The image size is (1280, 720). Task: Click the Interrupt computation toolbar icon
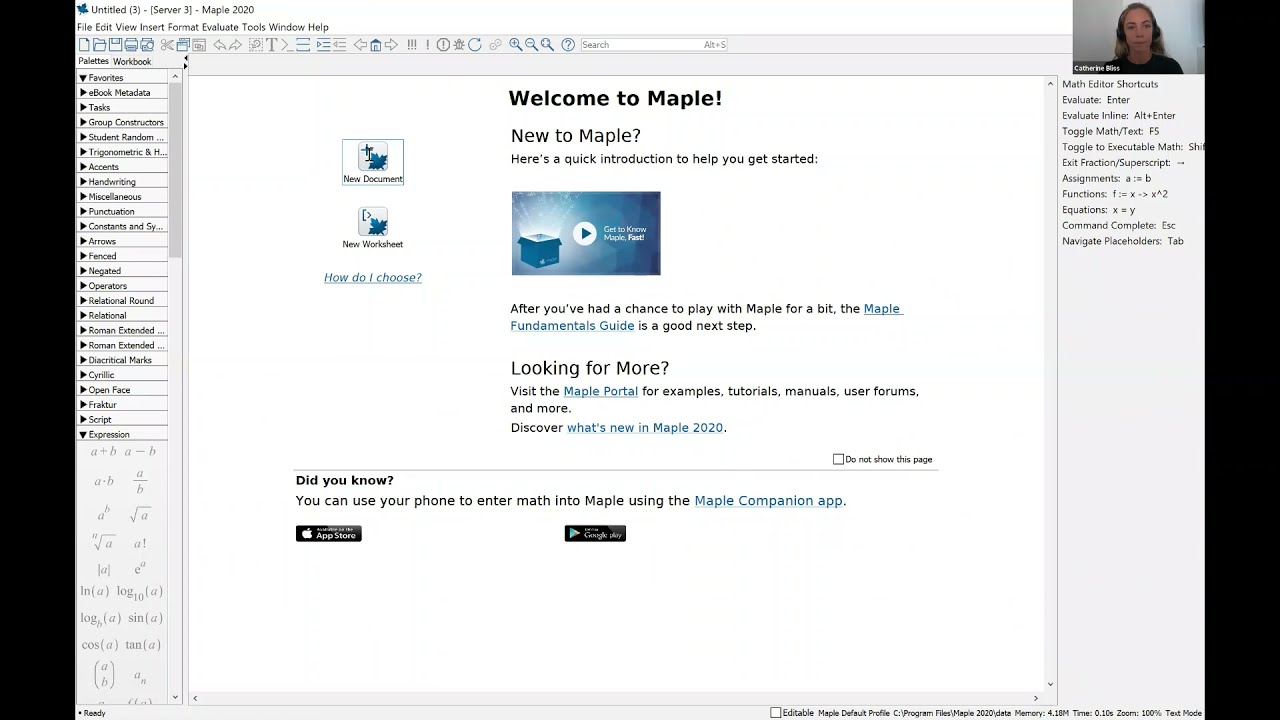point(443,45)
